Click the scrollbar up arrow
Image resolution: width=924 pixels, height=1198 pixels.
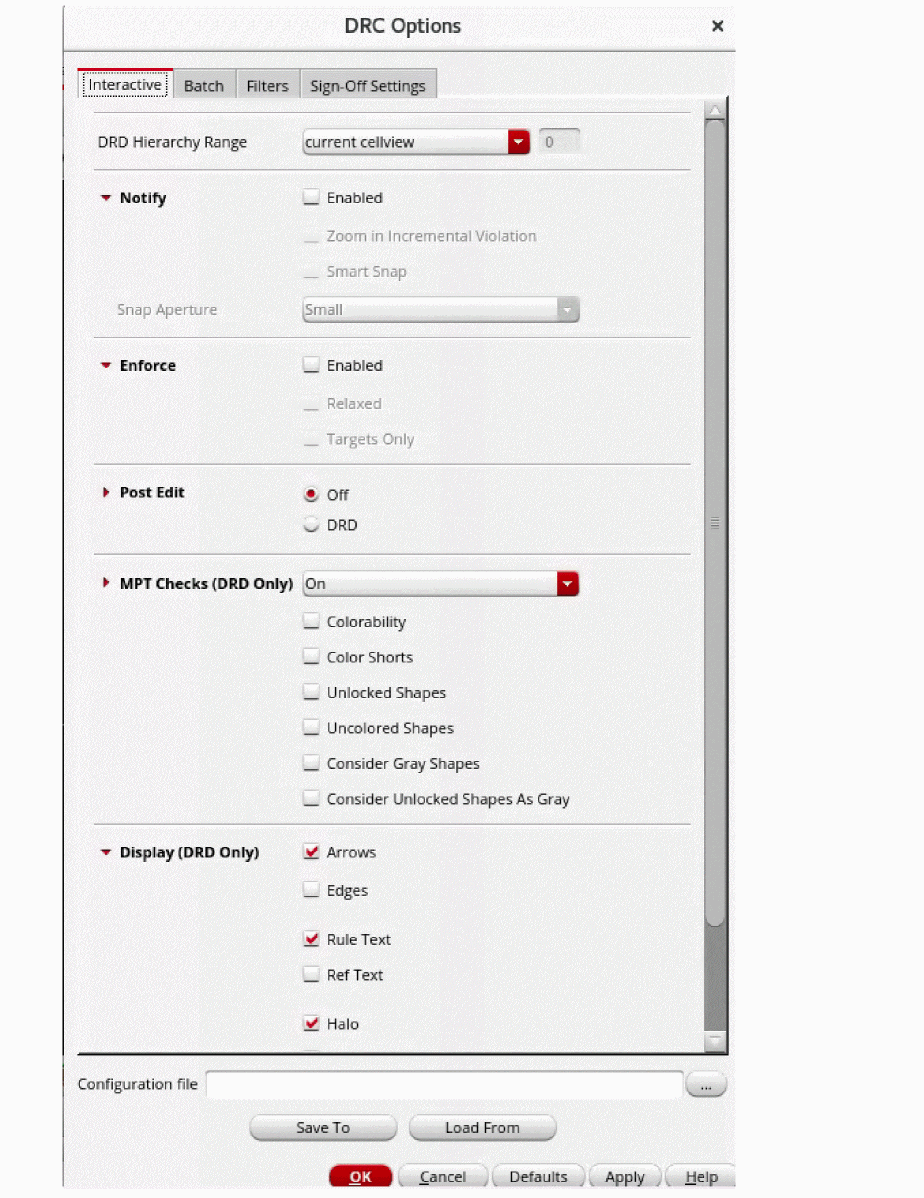pyautogui.click(x=715, y=111)
